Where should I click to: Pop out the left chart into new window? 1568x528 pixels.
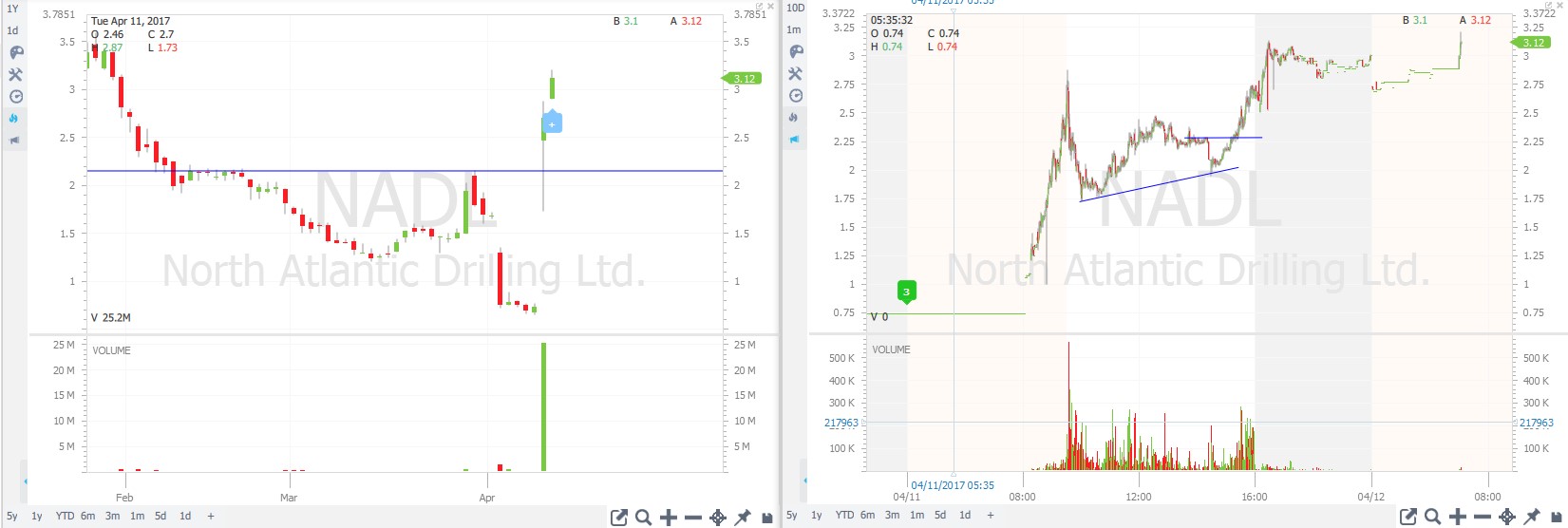click(x=619, y=518)
